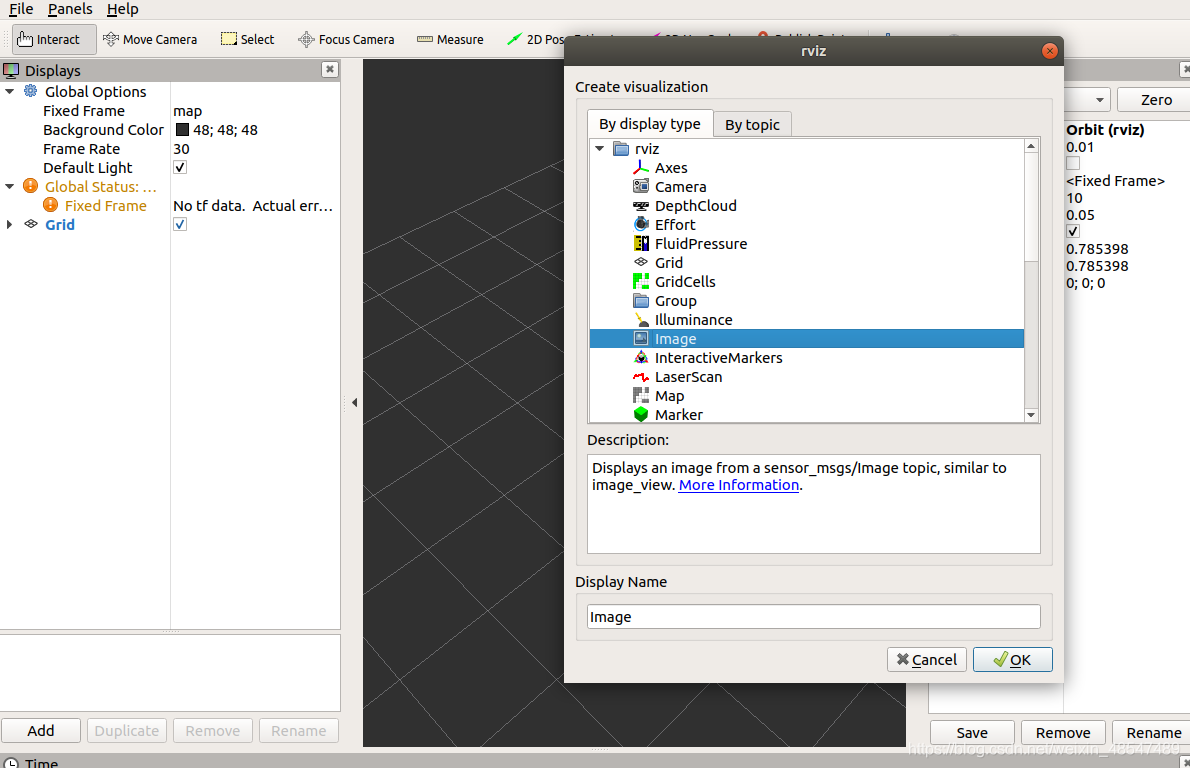Pick the Group folder icon
The height and width of the screenshot is (768, 1190).
(641, 301)
